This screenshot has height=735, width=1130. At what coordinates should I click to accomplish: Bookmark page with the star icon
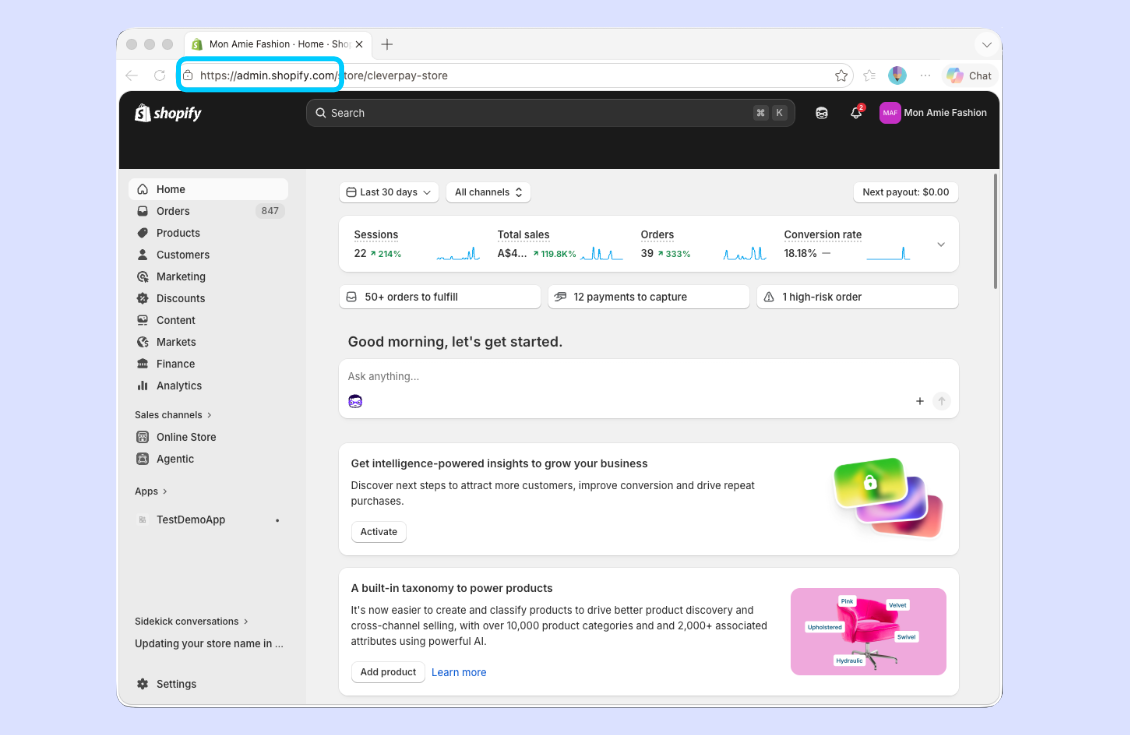841,76
